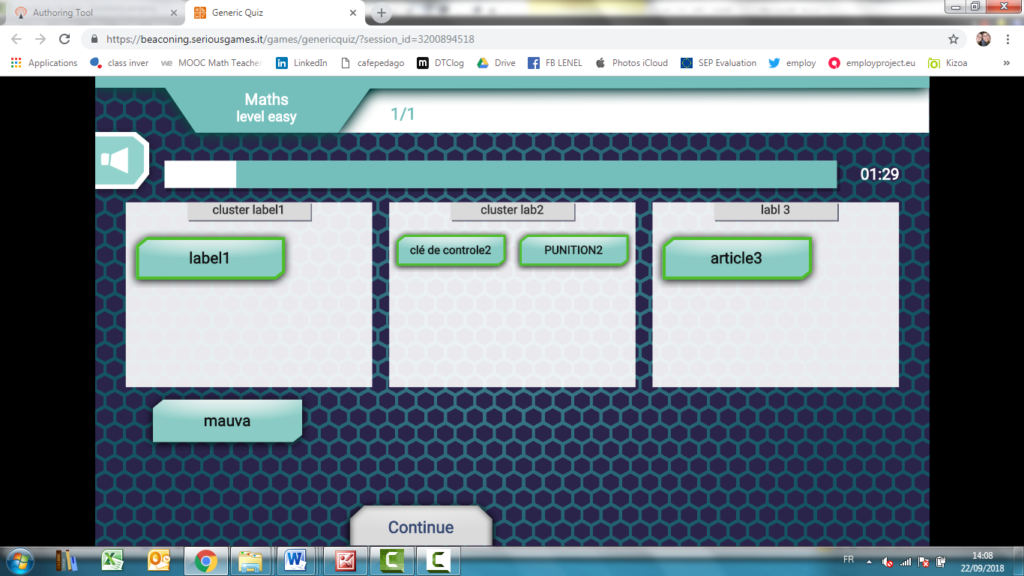1024x576 pixels.
Task: Open the Drive bookmark
Action: pos(496,63)
